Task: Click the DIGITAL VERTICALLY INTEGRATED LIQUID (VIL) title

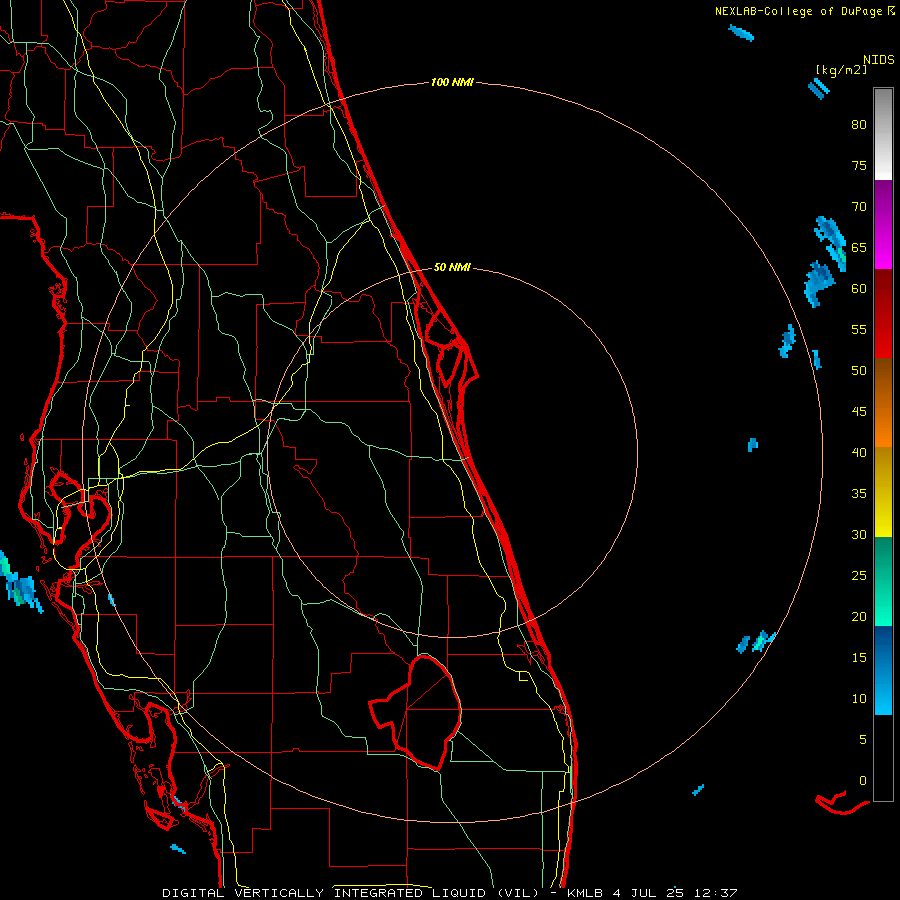Action: click(350, 893)
